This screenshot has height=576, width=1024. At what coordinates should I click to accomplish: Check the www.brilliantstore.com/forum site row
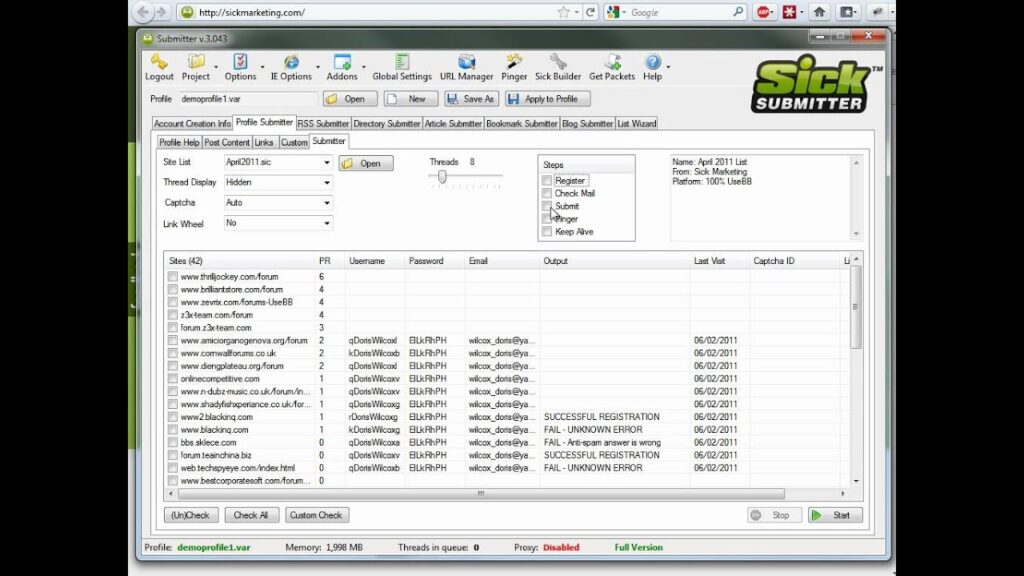point(172,289)
